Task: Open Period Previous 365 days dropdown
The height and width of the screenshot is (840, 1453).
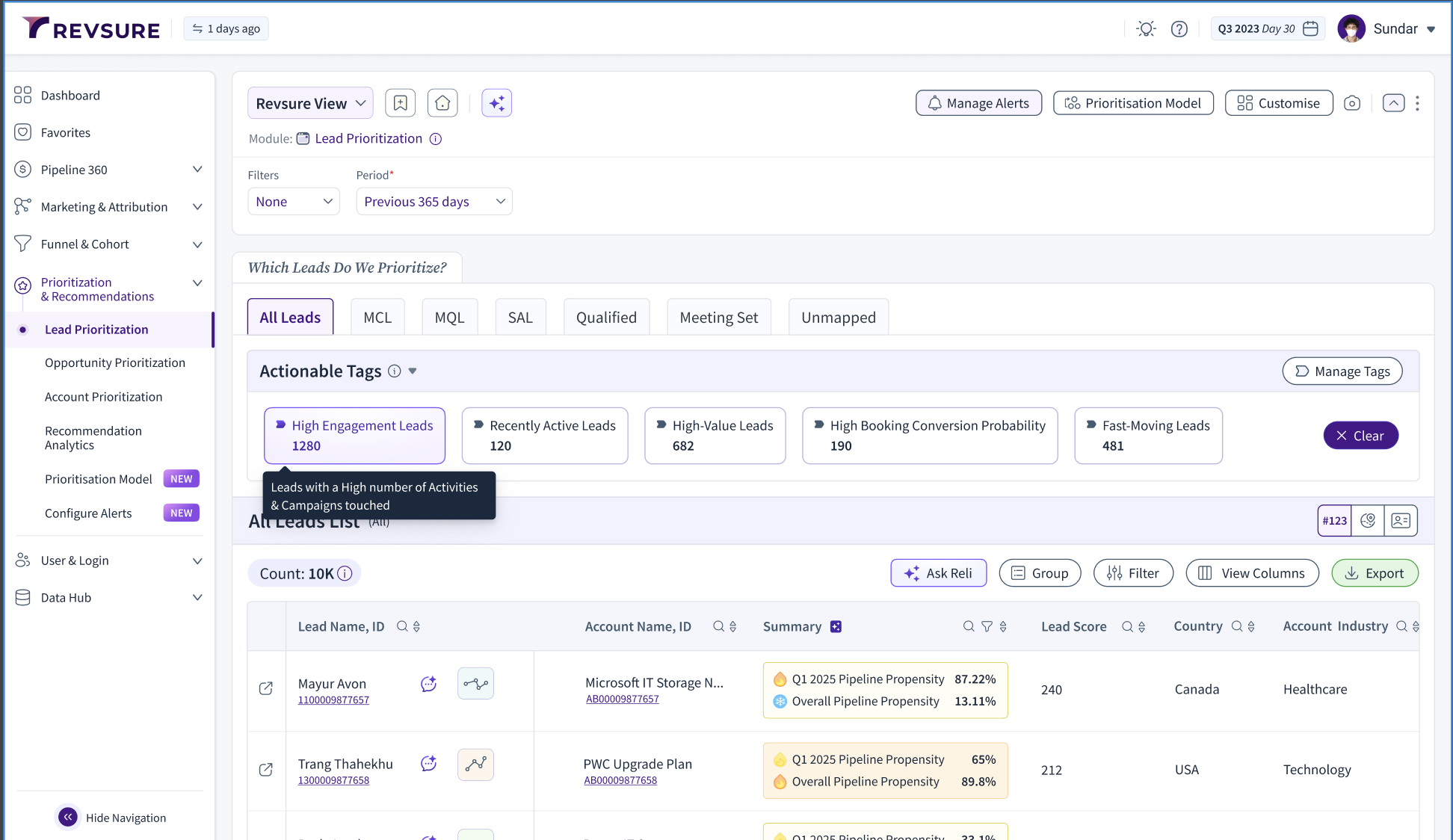Action: (434, 202)
